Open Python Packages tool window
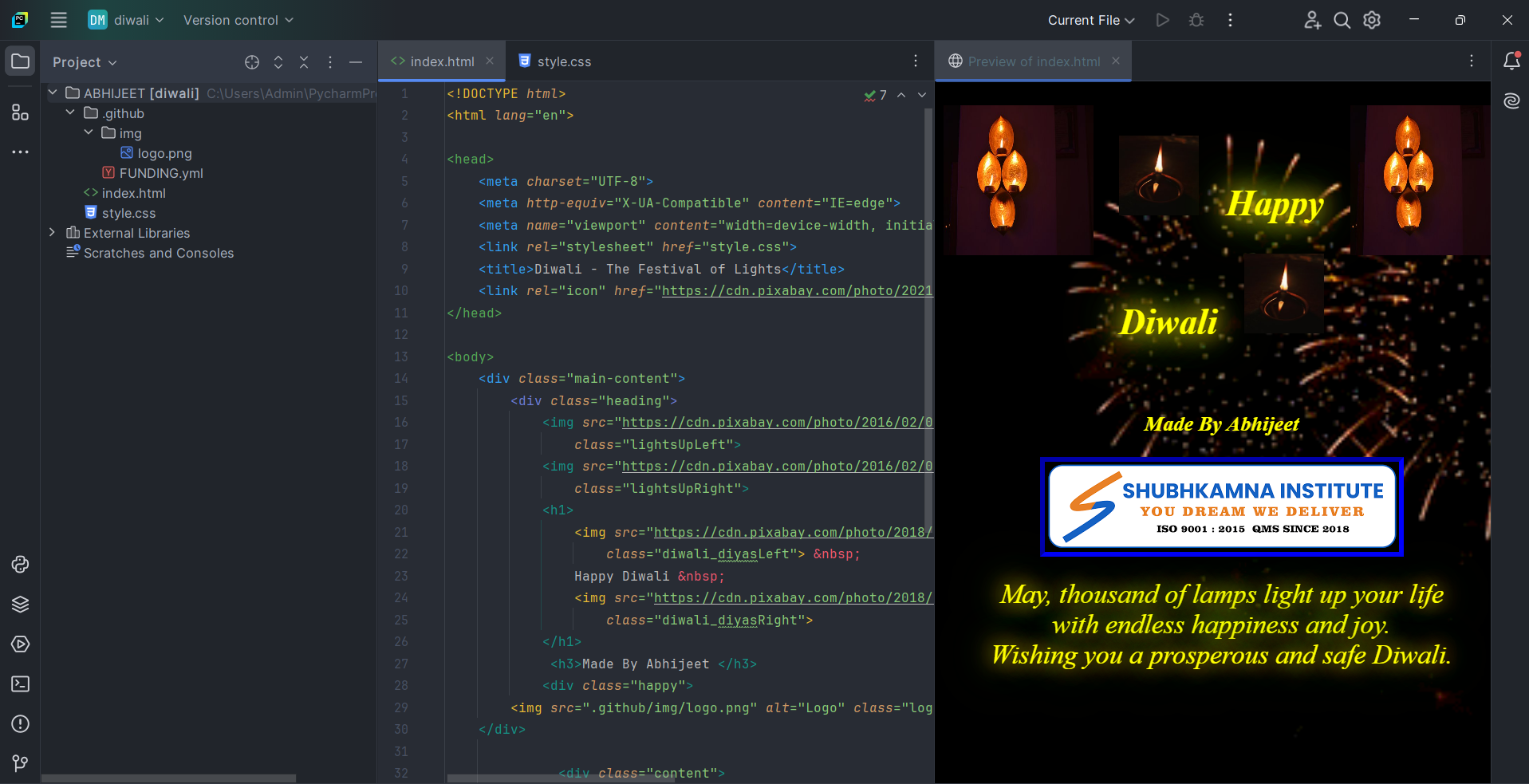Screen dimensions: 1529x784 point(21,605)
